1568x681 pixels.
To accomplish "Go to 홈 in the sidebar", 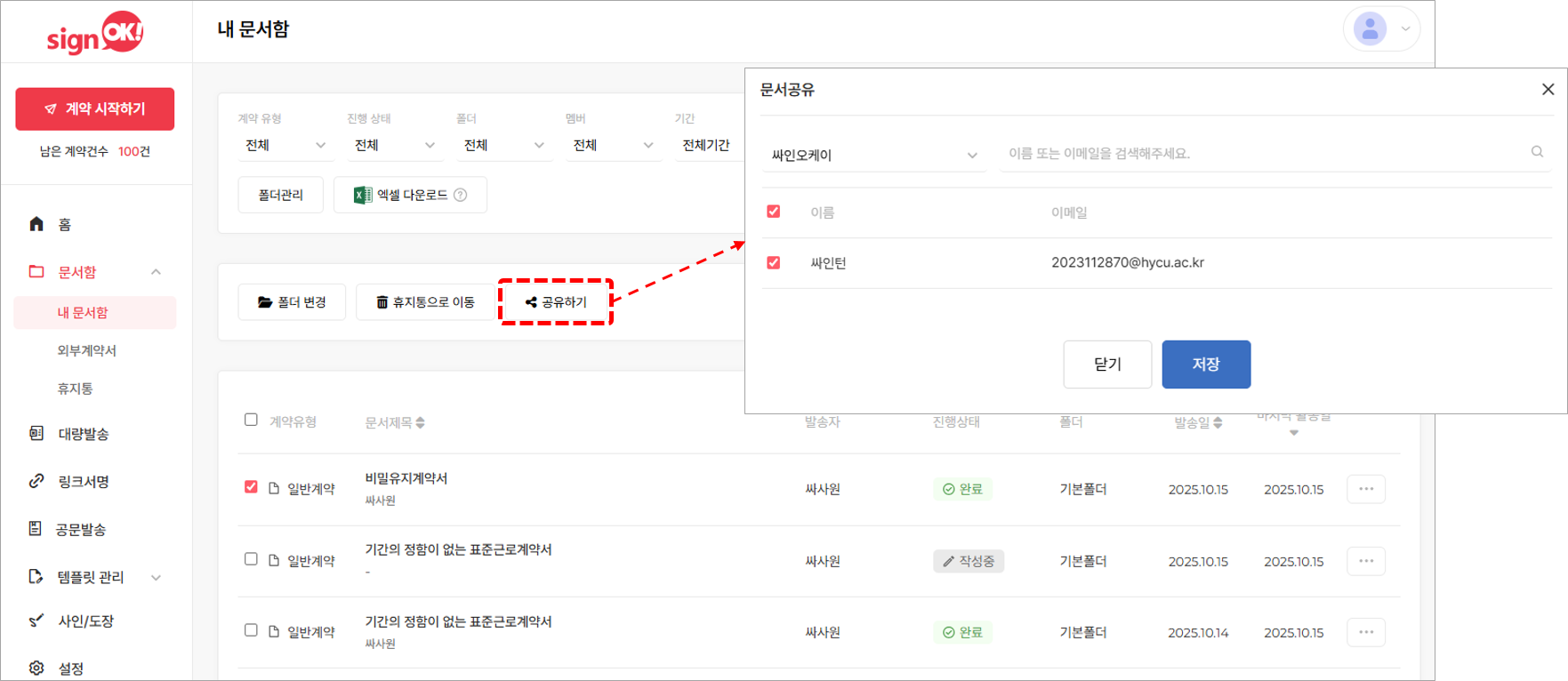I will [x=50, y=224].
